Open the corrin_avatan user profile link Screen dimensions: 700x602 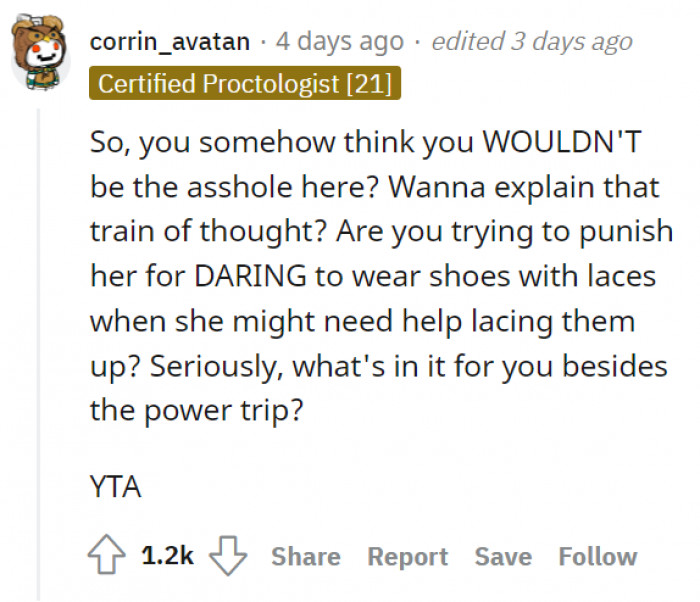169,41
